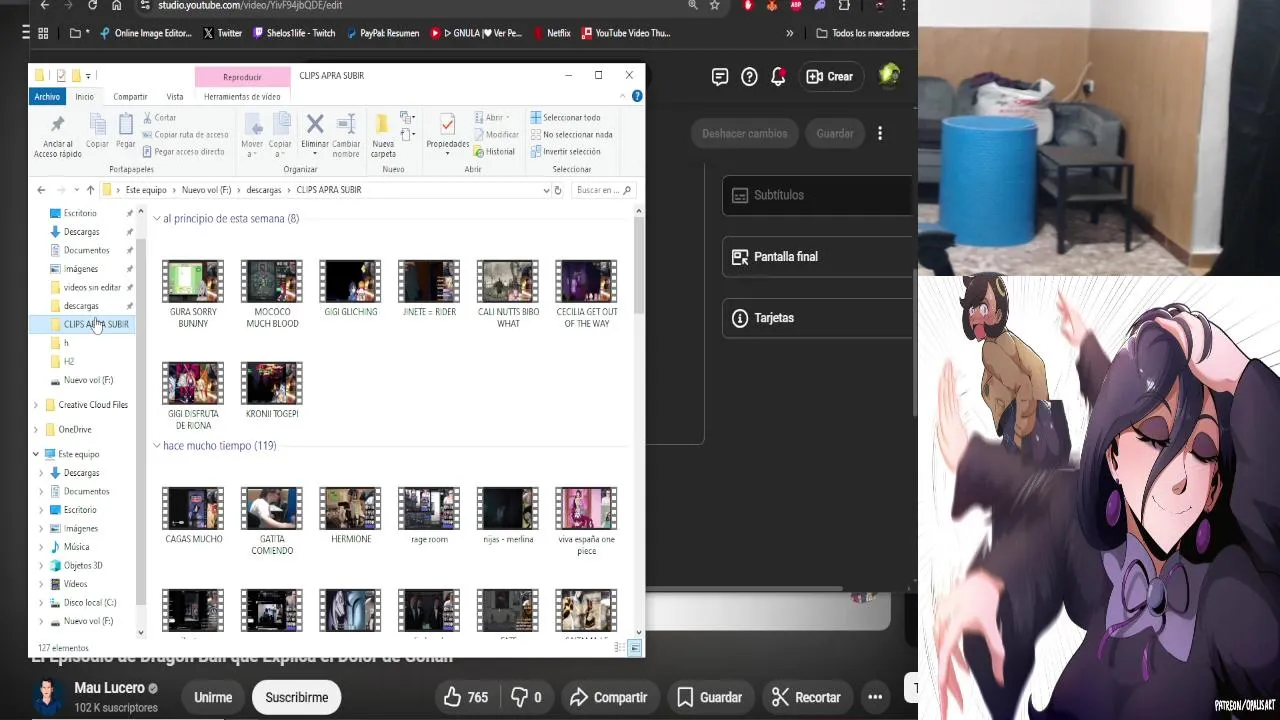Screen dimensions: 1280x720
Task: Click Invertir selección
Action: [565, 151]
